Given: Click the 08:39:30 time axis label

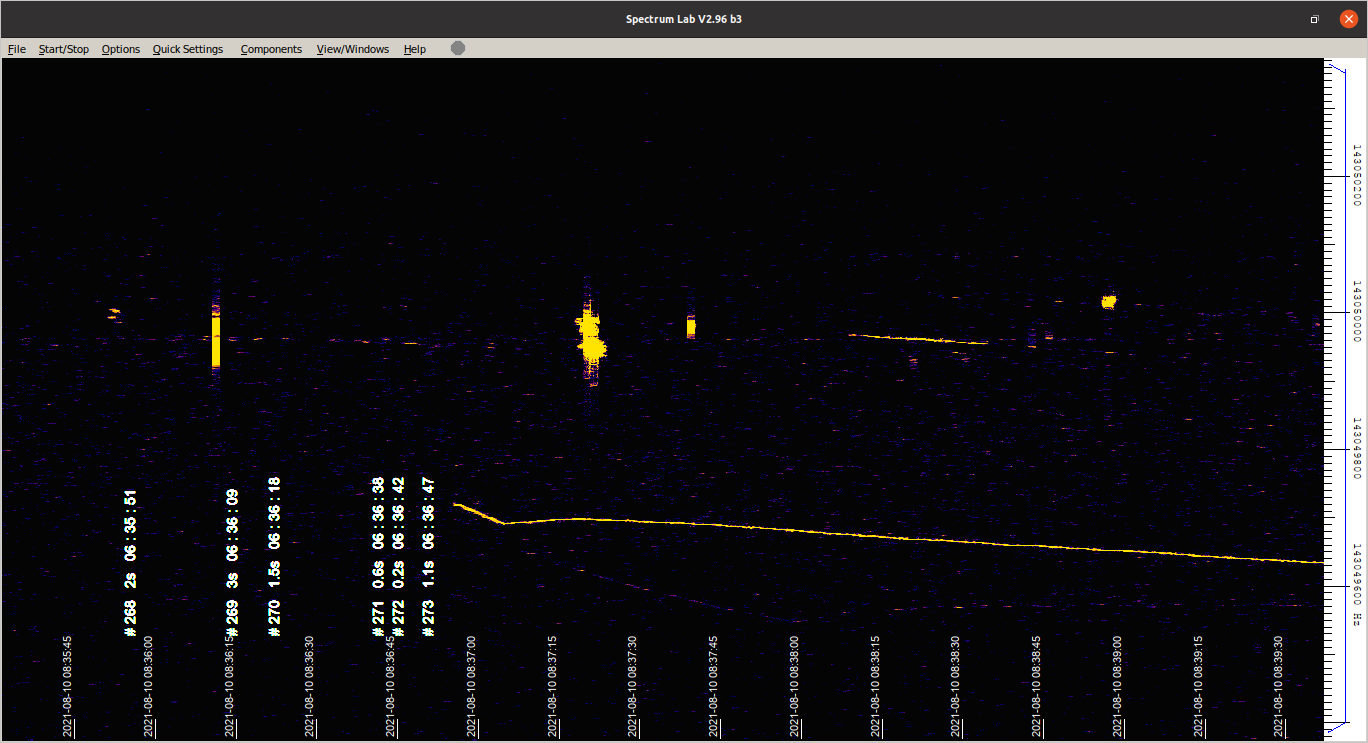Looking at the screenshot, I should coord(1279,686).
